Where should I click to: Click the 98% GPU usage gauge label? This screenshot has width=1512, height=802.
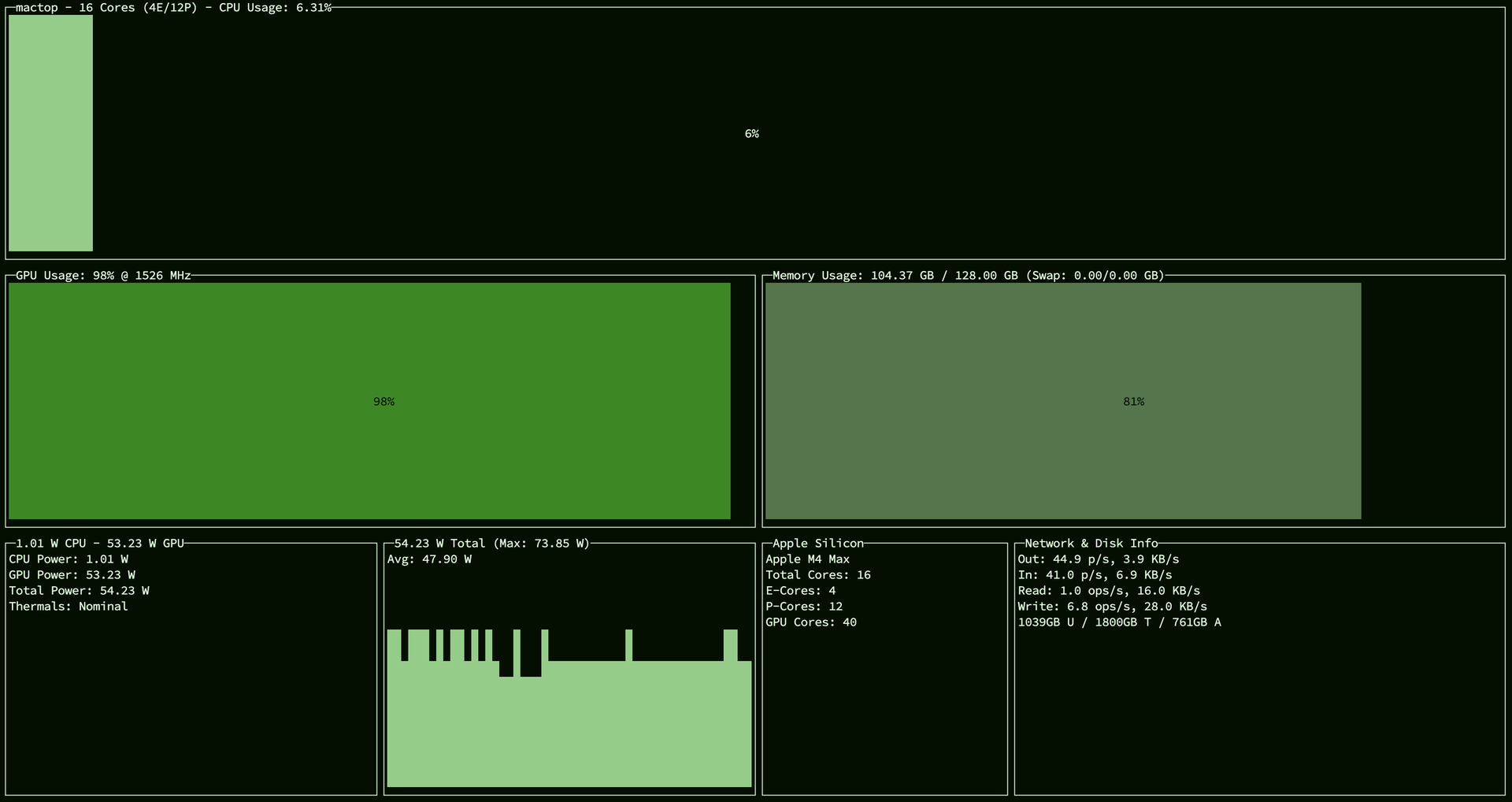(384, 402)
